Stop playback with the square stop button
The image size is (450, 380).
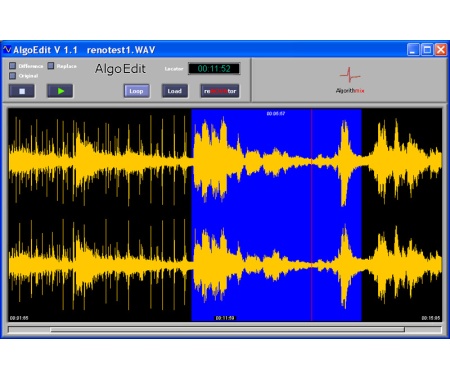[x=22, y=91]
